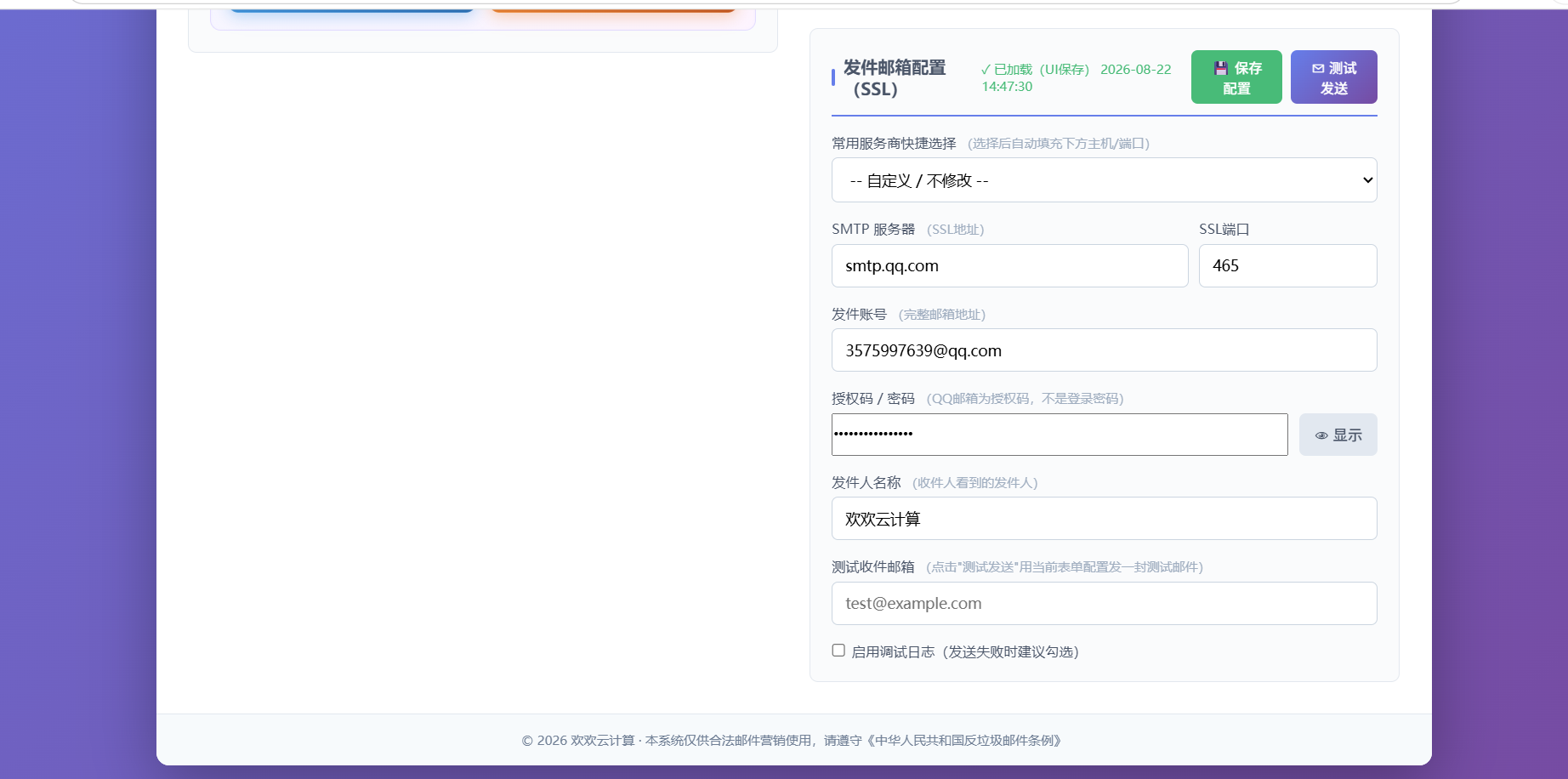Open the 常用服务商快捷选择 dropdown
The height and width of the screenshot is (779, 1568).
[1104, 180]
